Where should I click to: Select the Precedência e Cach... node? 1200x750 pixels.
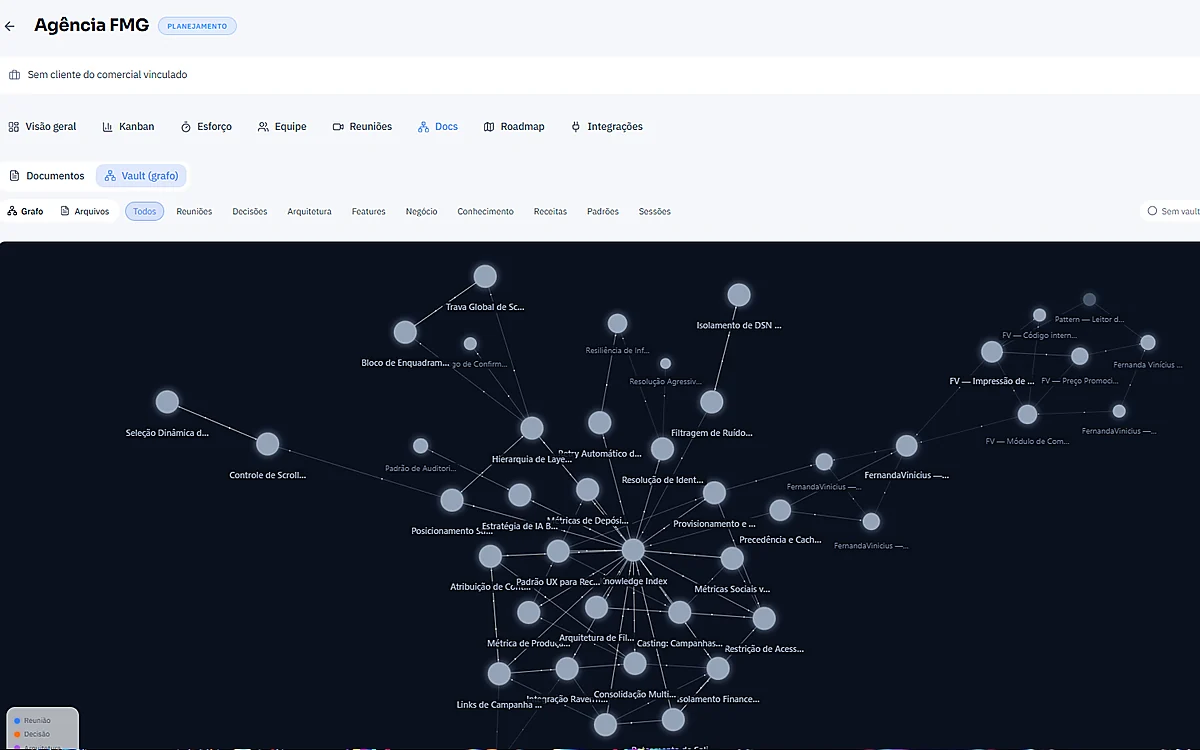click(x=780, y=510)
